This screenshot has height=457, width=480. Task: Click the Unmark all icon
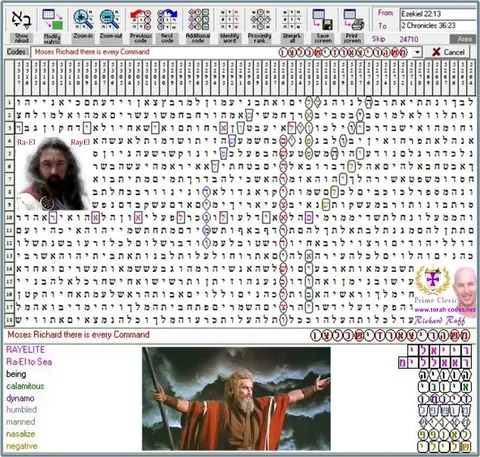pos(292,19)
